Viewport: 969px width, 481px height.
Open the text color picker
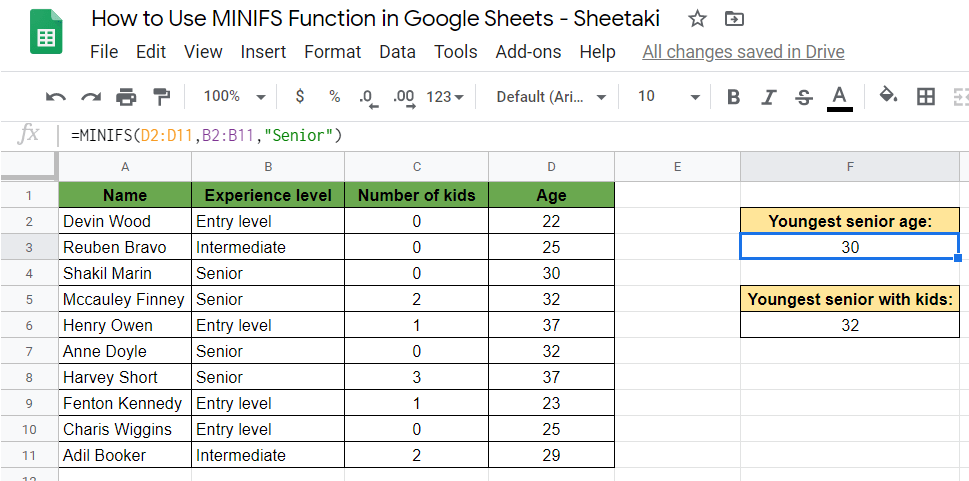point(840,97)
